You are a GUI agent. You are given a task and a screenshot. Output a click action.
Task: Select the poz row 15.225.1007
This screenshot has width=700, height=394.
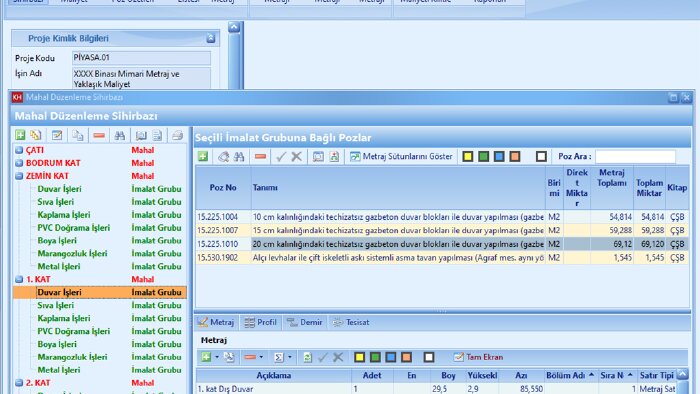pyautogui.click(x=442, y=231)
